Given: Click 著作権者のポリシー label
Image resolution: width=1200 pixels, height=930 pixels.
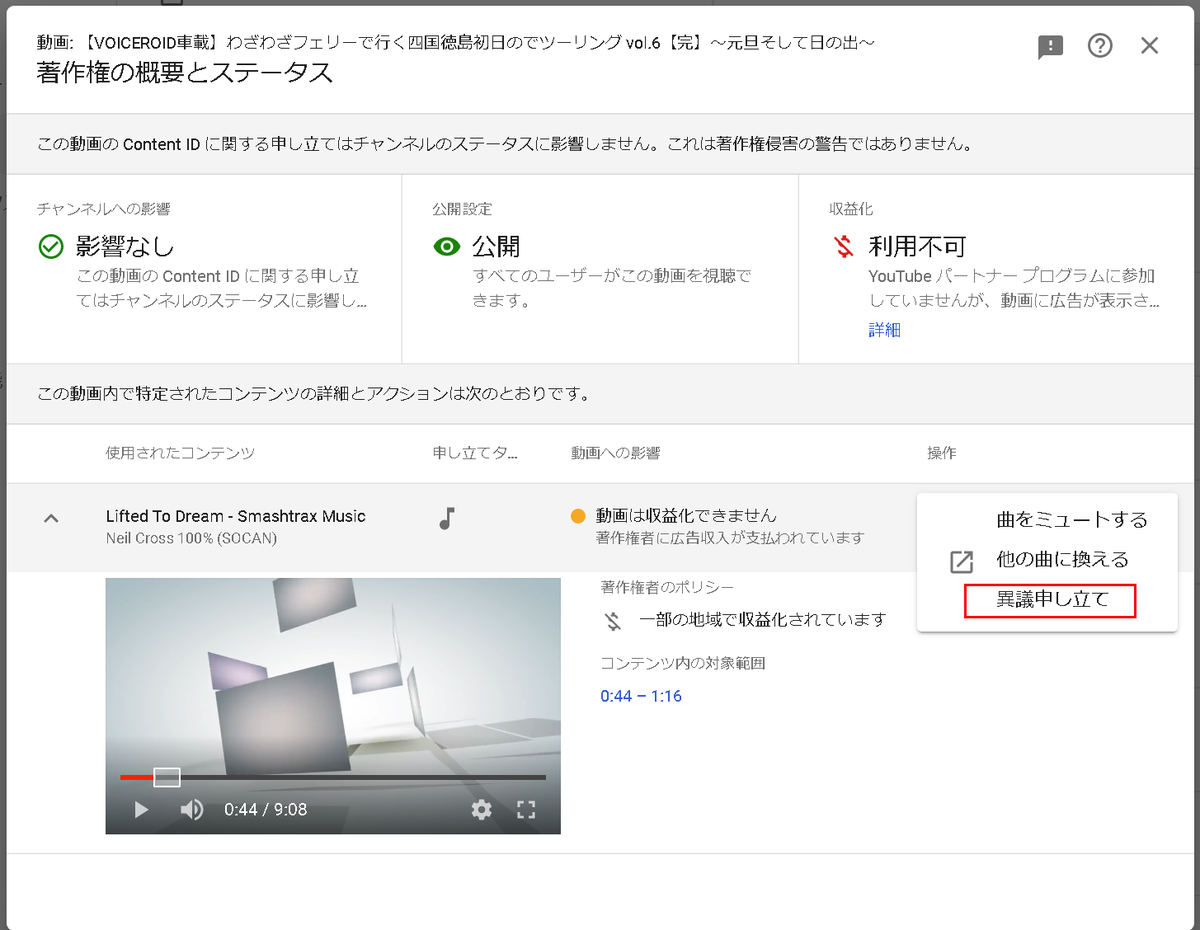Looking at the screenshot, I should [x=667, y=586].
